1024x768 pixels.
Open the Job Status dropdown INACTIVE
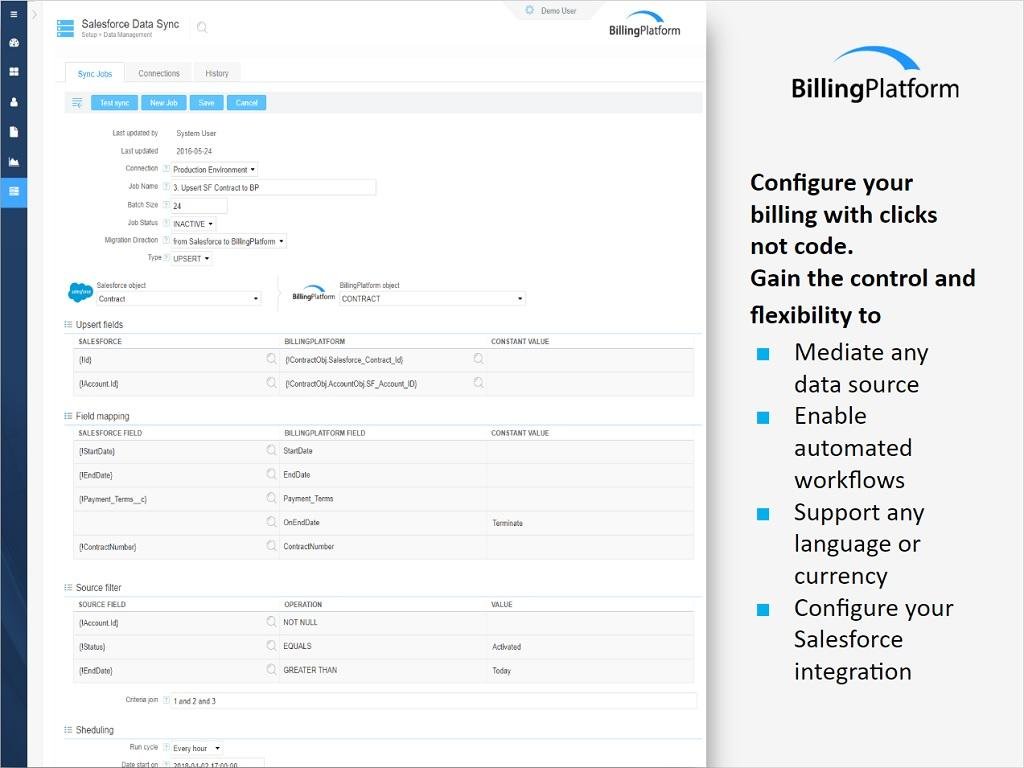193,224
